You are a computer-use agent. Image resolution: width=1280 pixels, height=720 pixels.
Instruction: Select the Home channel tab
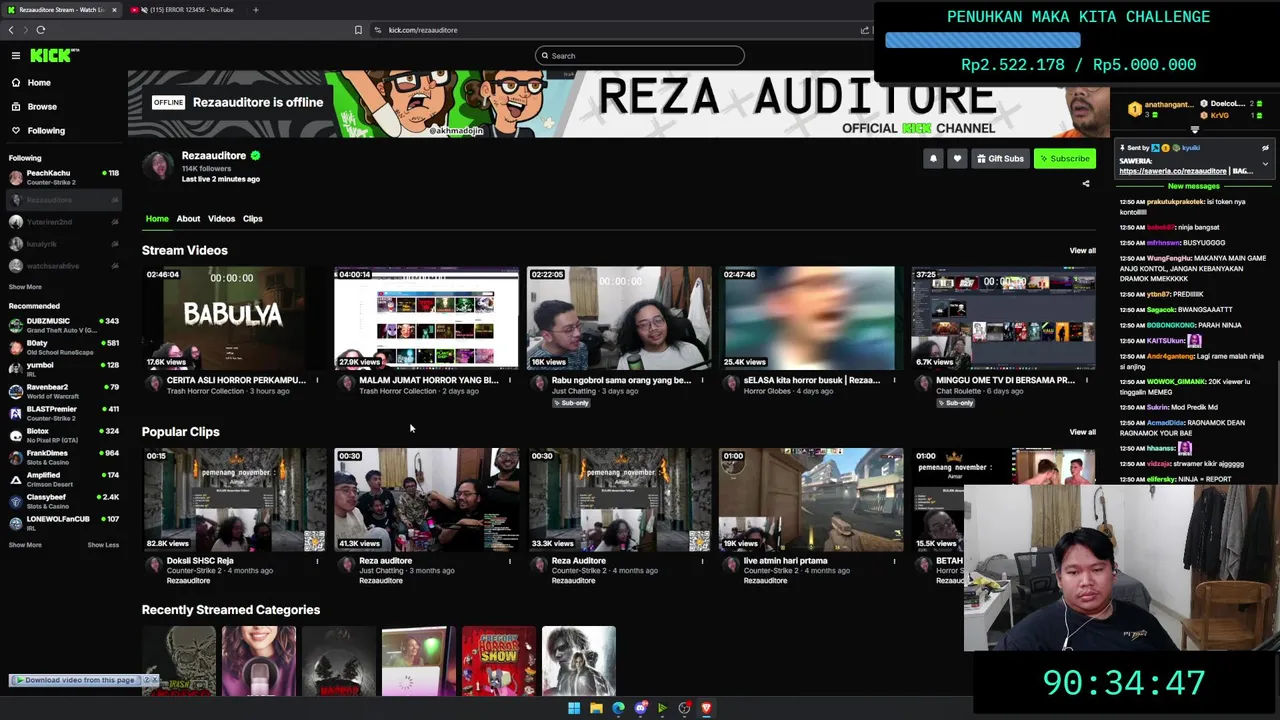(157, 218)
